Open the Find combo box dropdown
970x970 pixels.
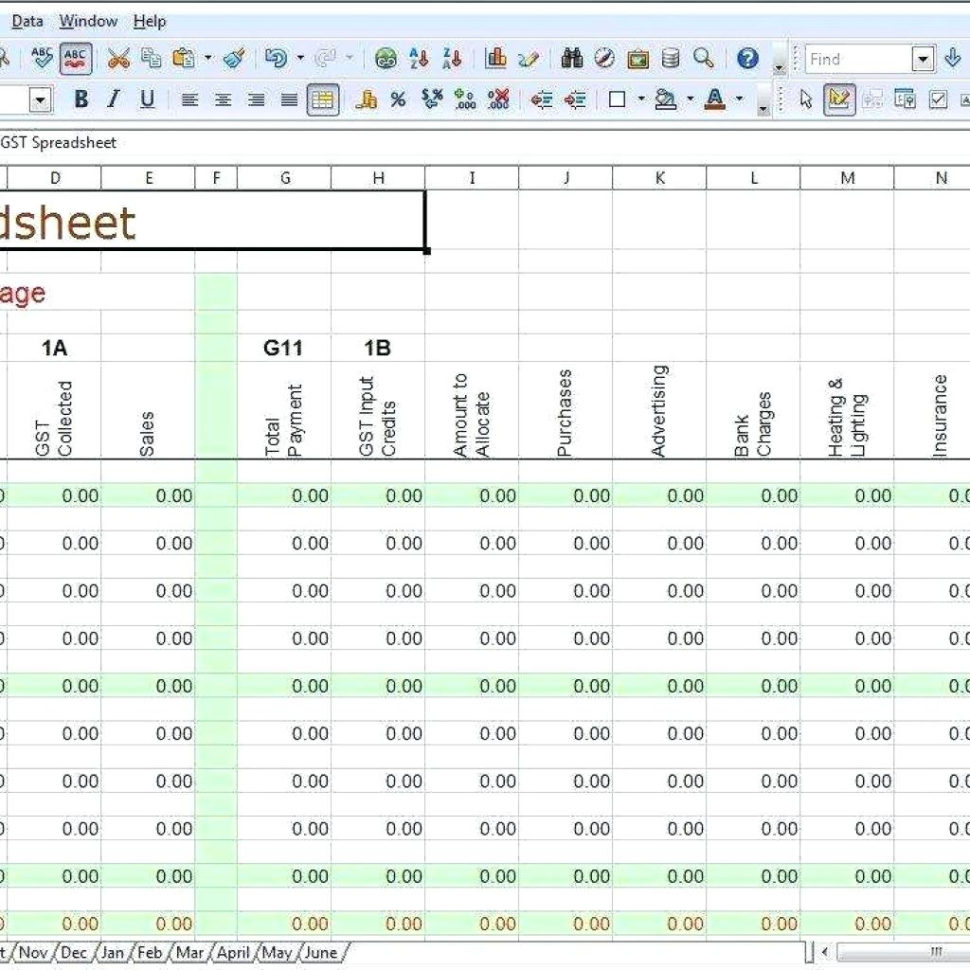pos(922,58)
